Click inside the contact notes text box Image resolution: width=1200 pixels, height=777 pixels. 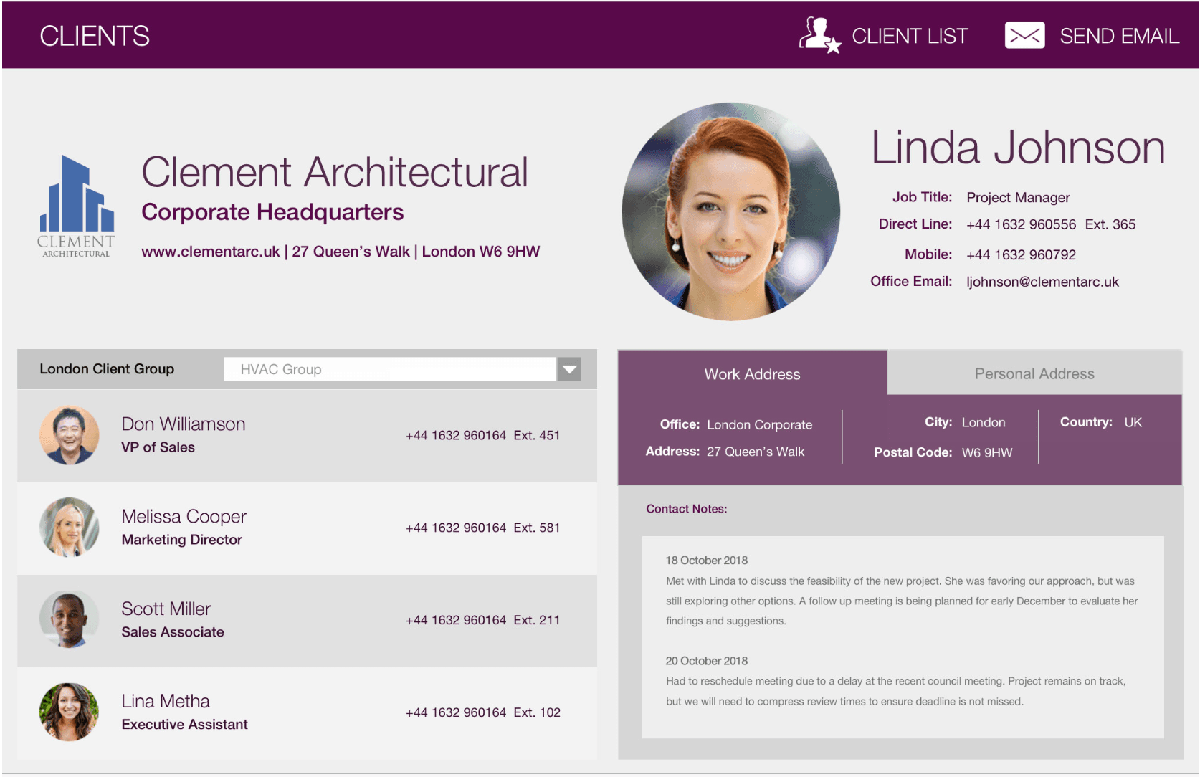pos(903,637)
